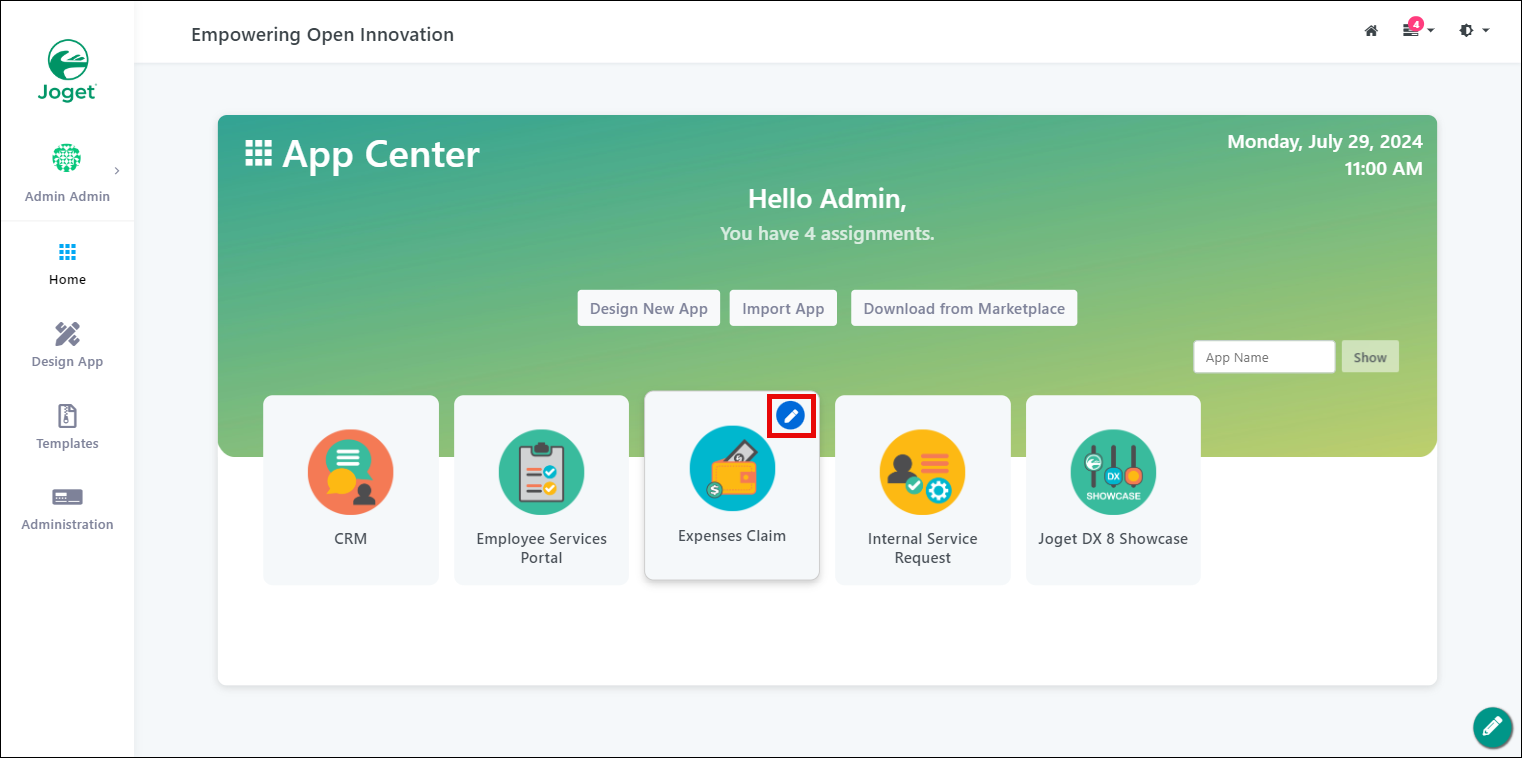
Task: Open the Internal Service Request app icon
Action: (x=923, y=472)
